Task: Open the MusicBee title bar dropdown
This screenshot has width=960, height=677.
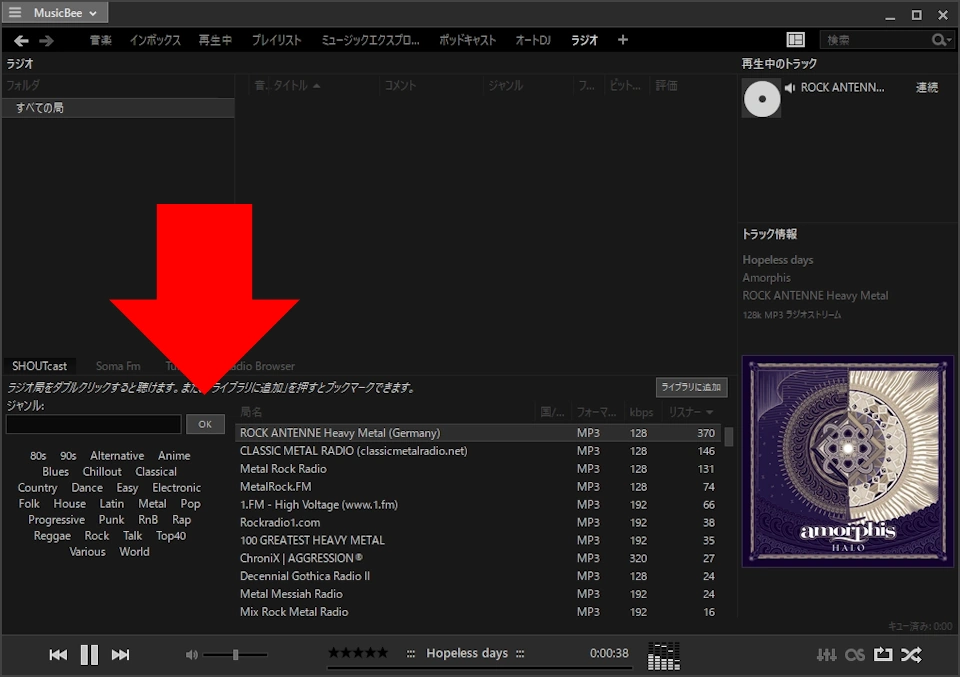Action: (65, 13)
